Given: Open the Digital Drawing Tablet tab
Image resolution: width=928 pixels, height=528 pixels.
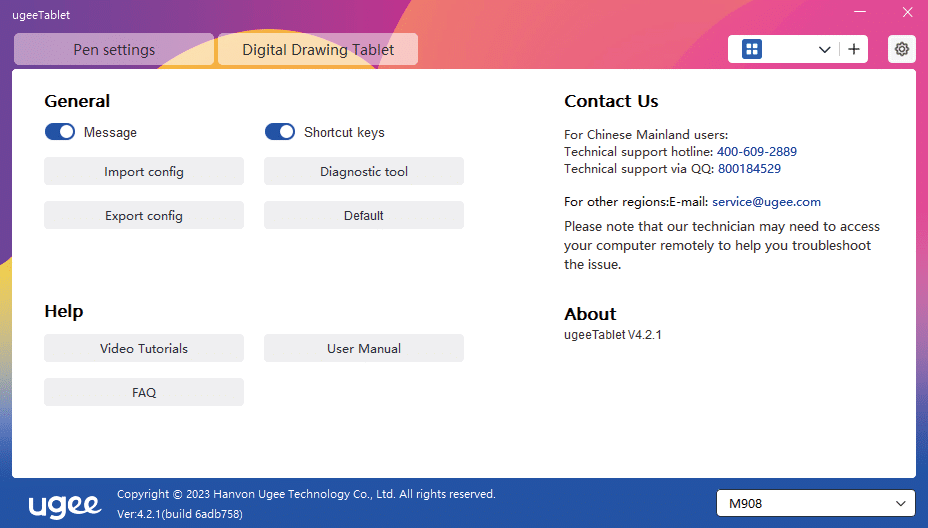Looking at the screenshot, I should pos(318,49).
